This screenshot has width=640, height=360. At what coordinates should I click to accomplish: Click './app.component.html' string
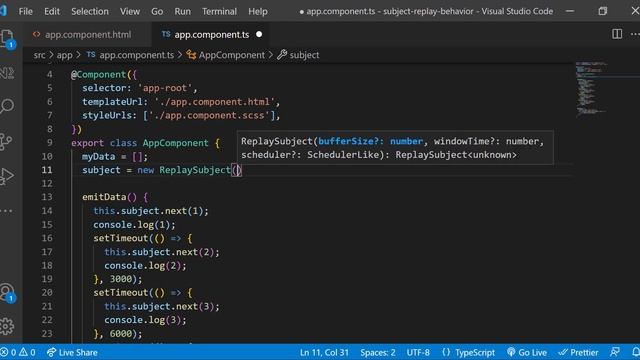(x=215, y=102)
